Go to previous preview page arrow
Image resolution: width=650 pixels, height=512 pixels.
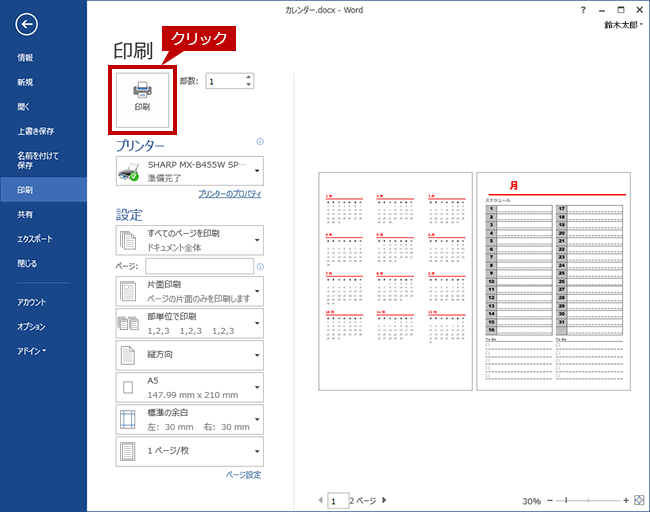(320, 500)
